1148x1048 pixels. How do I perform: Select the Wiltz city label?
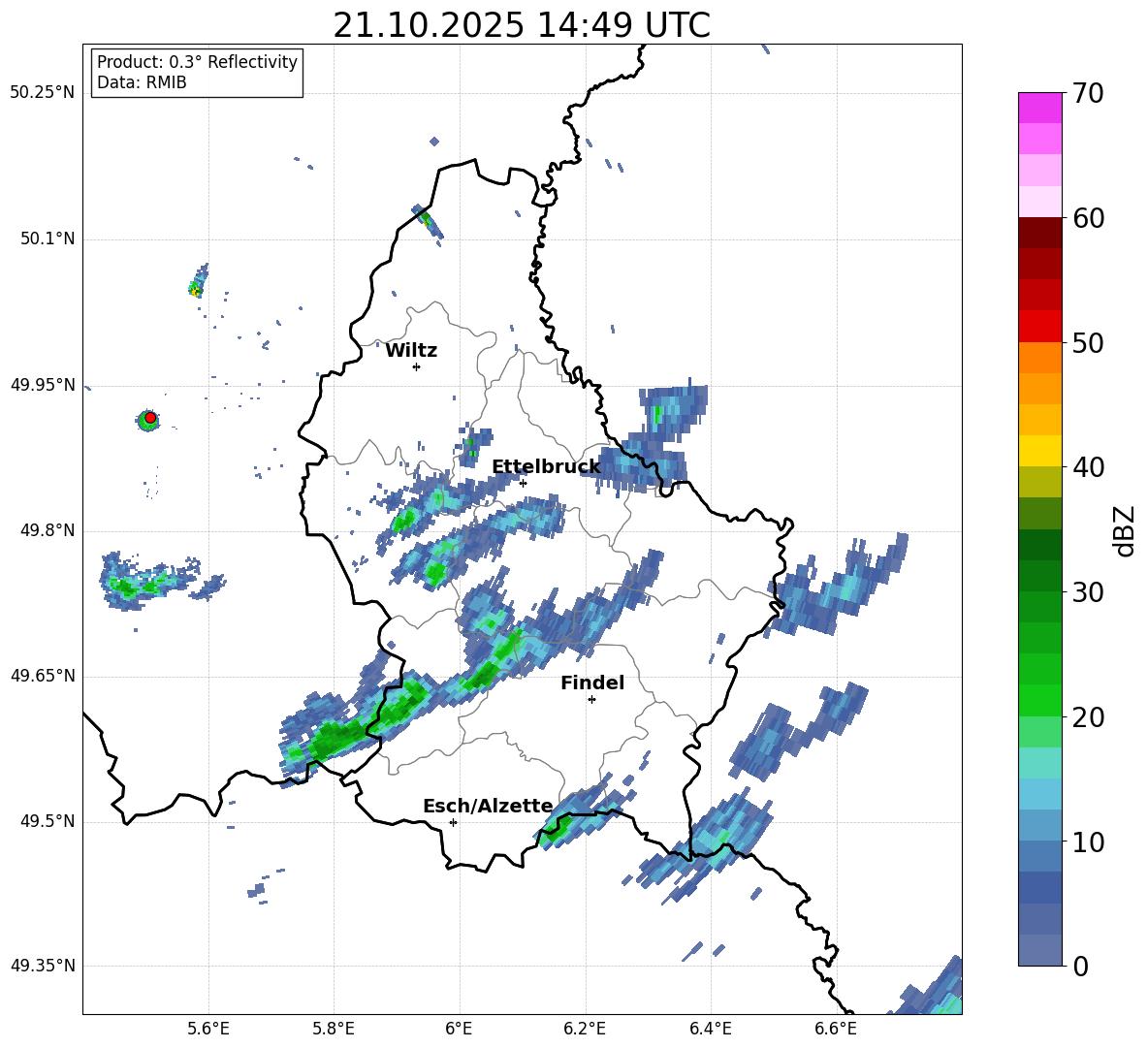tap(411, 351)
